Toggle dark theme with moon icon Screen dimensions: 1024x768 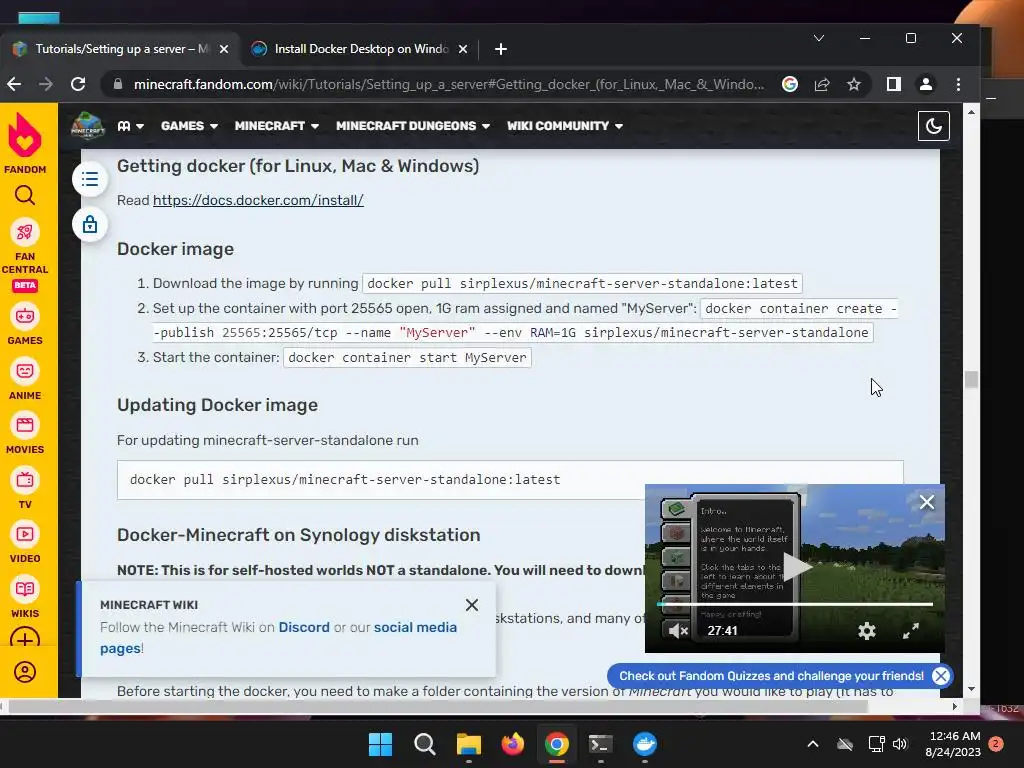pos(933,126)
